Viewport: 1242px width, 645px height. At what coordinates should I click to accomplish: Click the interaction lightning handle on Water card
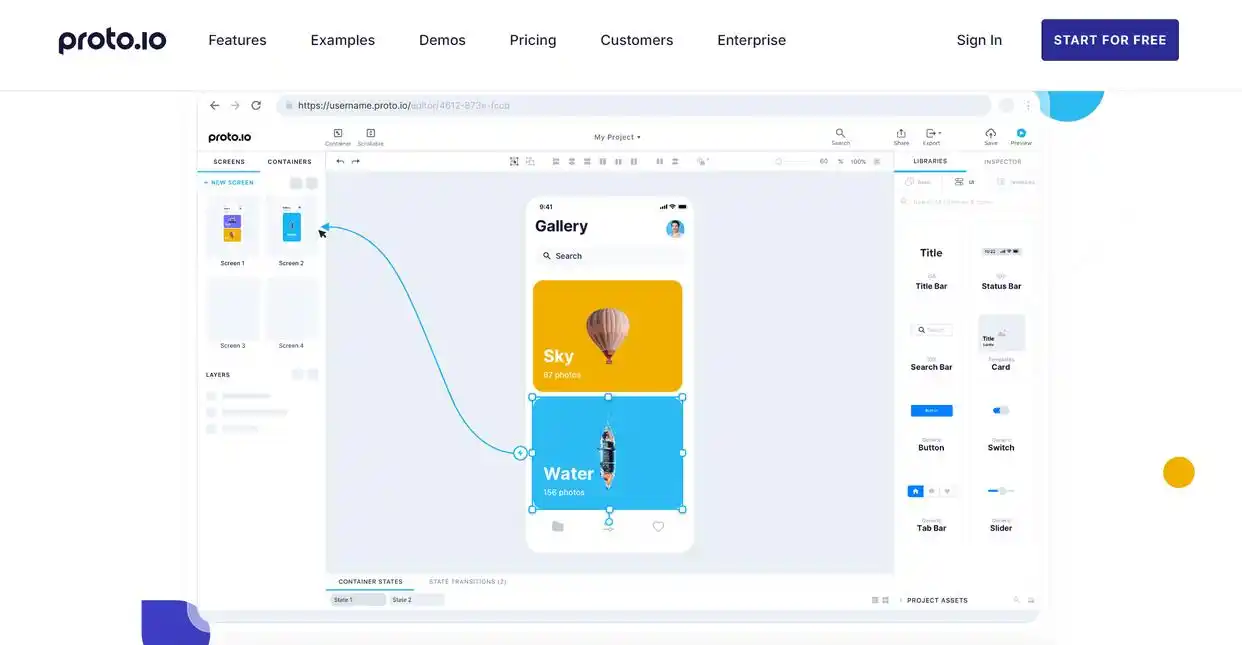tap(520, 453)
